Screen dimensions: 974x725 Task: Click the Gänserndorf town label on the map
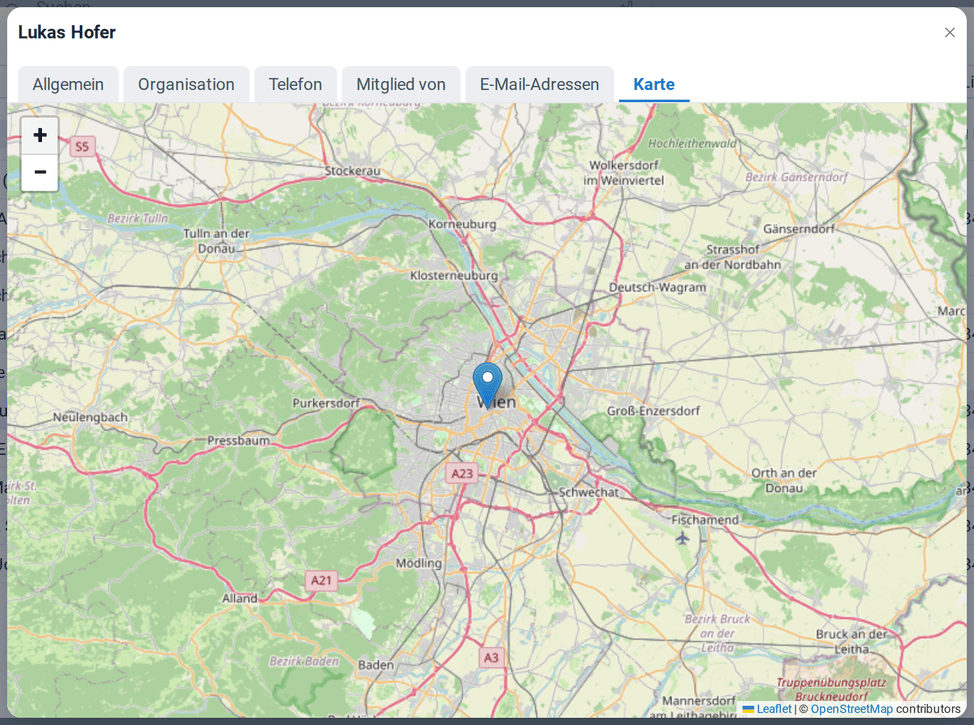pos(799,229)
